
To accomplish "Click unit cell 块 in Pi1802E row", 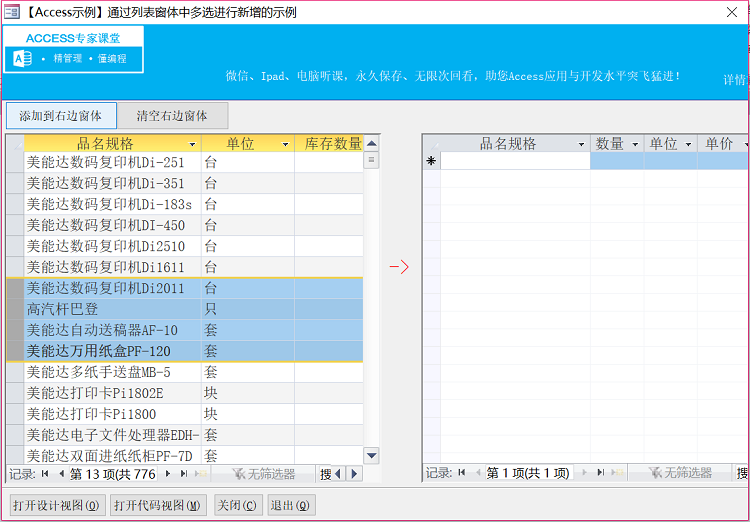I will coord(248,393).
